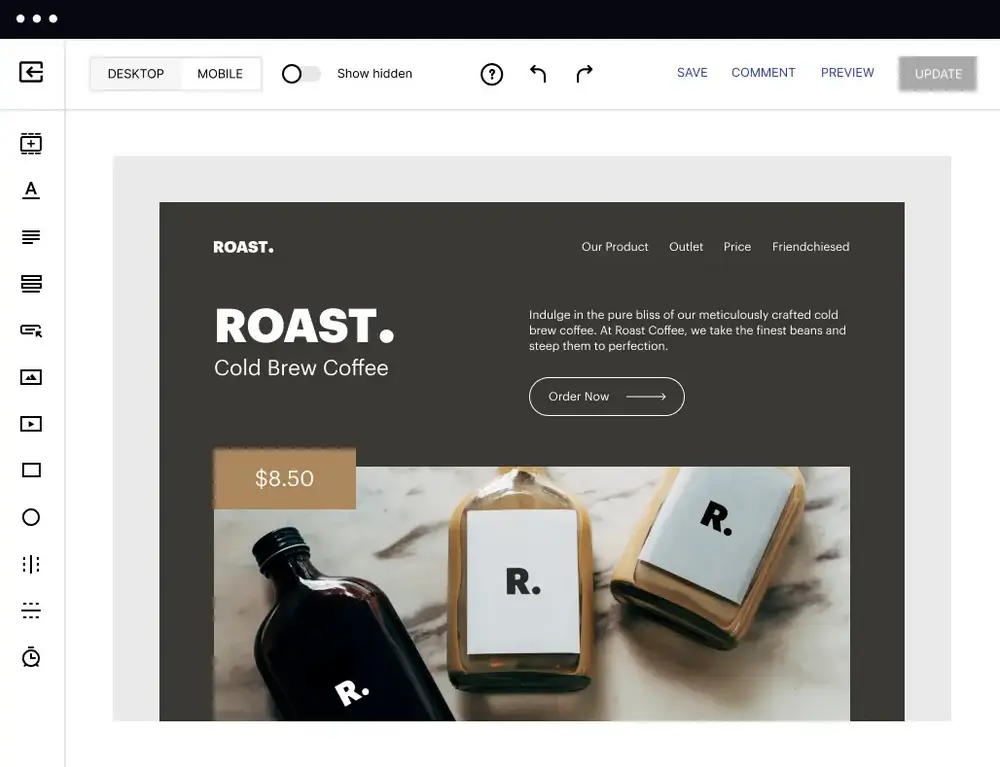
Task: Select the circle shape tool
Action: pos(31,517)
